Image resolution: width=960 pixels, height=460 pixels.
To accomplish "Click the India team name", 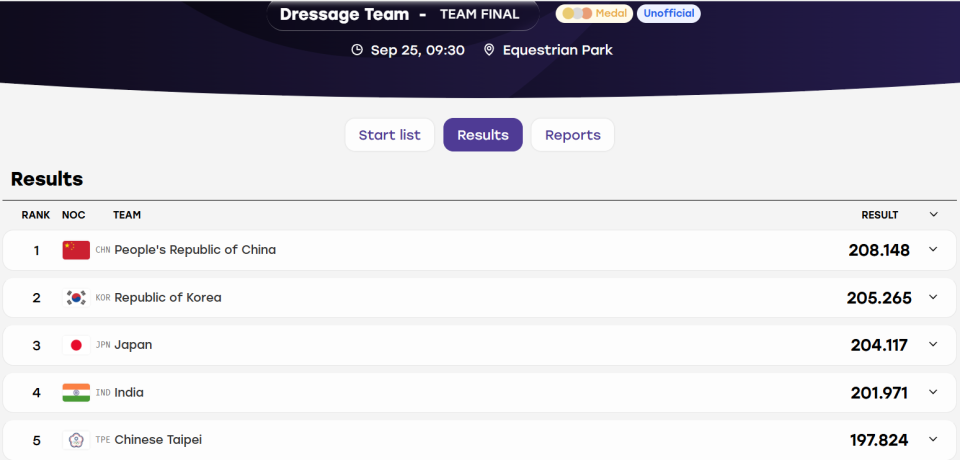I will click(x=129, y=393).
